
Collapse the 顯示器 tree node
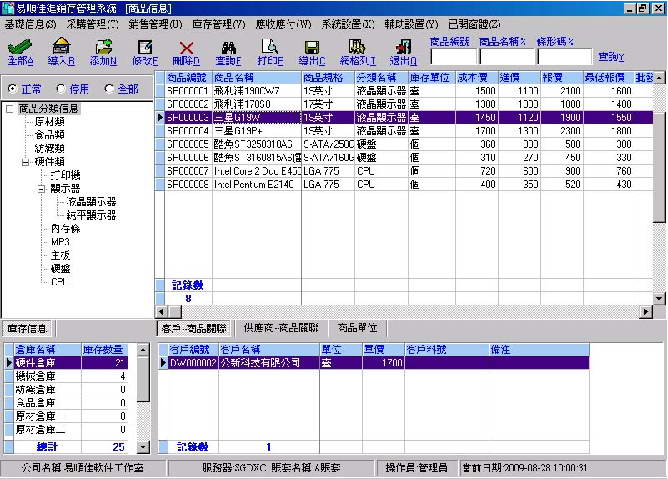point(42,189)
